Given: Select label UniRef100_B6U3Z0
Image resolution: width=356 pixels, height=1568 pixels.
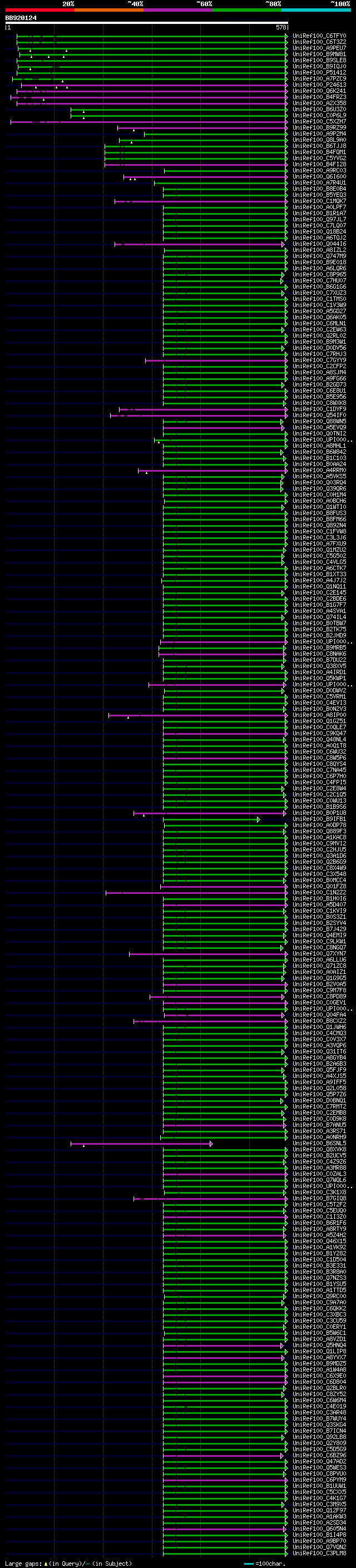Looking at the screenshot, I should [x=319, y=110].
